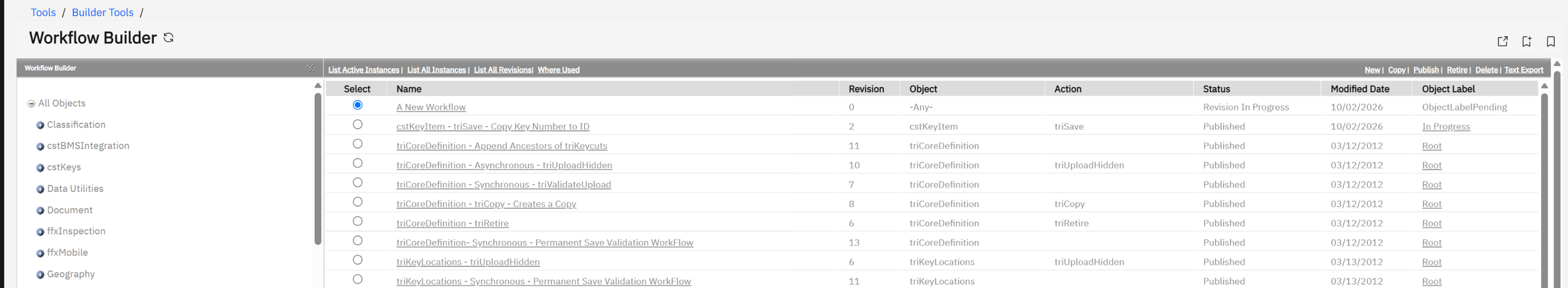Select radio for Append Ancestors of triKeycuts

(357, 144)
